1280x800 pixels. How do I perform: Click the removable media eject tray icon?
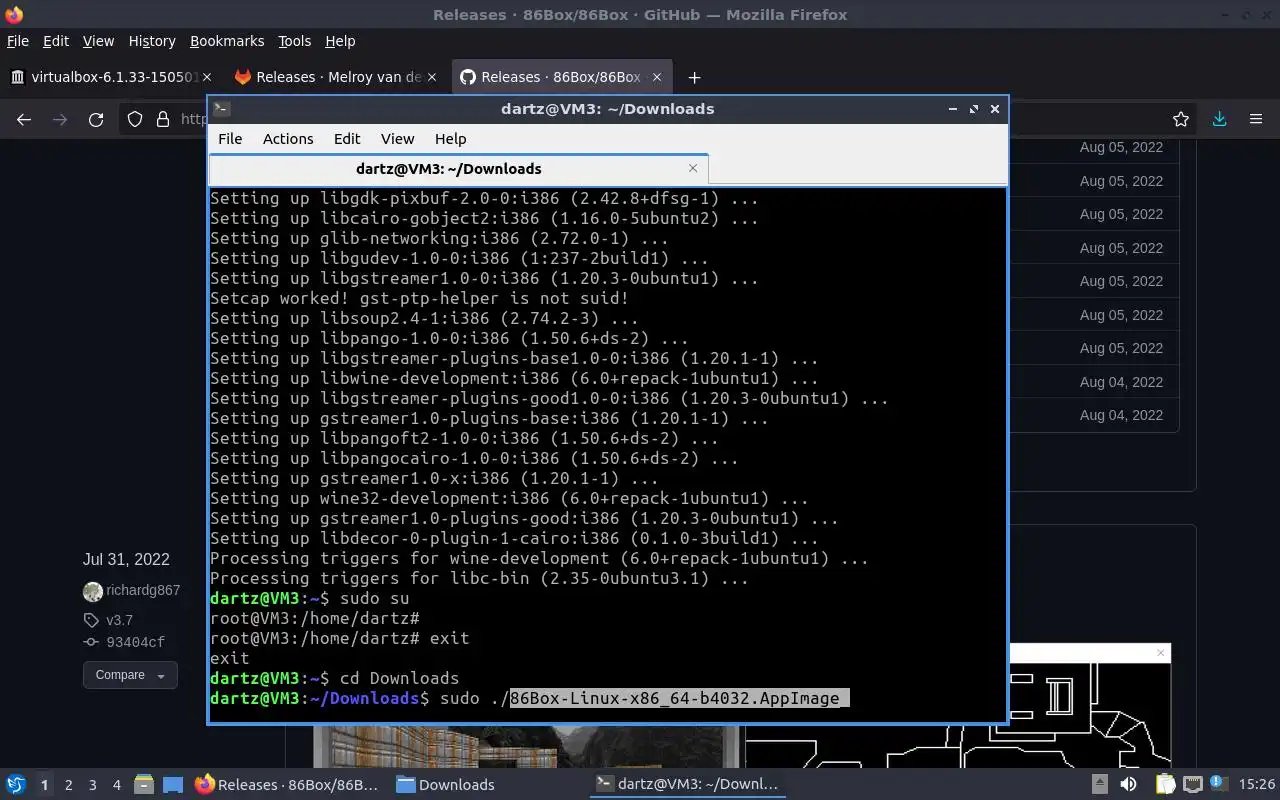1100,784
